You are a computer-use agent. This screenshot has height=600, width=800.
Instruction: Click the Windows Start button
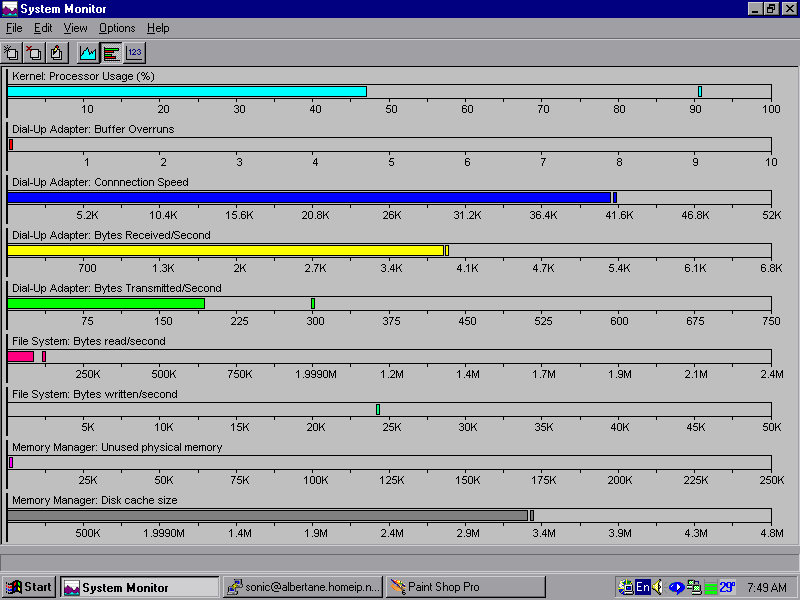(29, 587)
